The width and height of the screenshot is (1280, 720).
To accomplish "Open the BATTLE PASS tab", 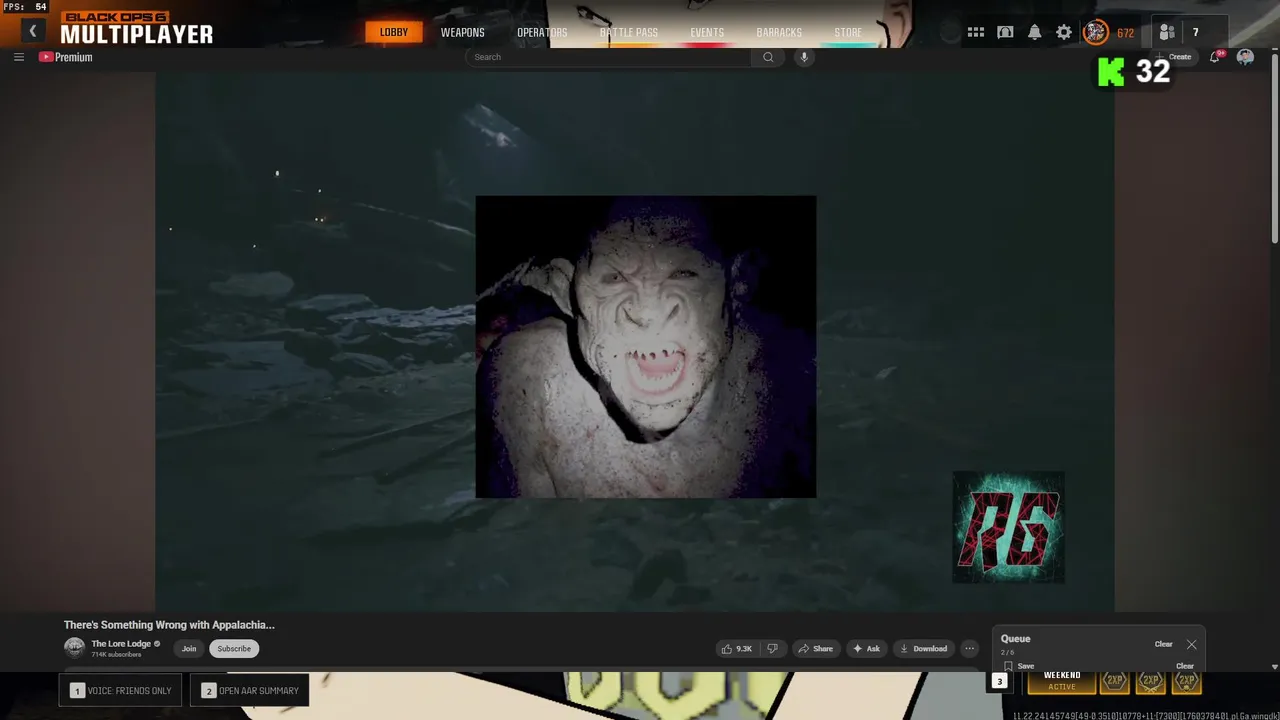I will tap(629, 32).
